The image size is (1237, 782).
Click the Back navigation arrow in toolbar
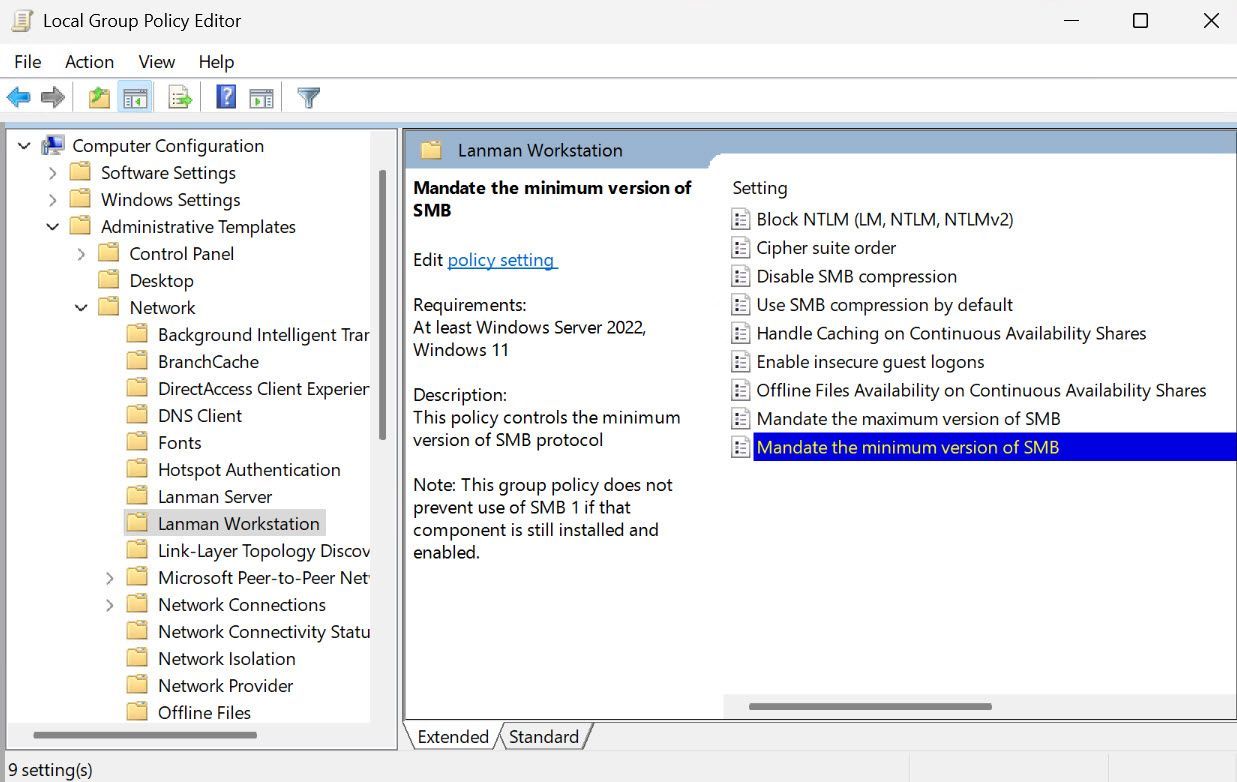(18, 96)
